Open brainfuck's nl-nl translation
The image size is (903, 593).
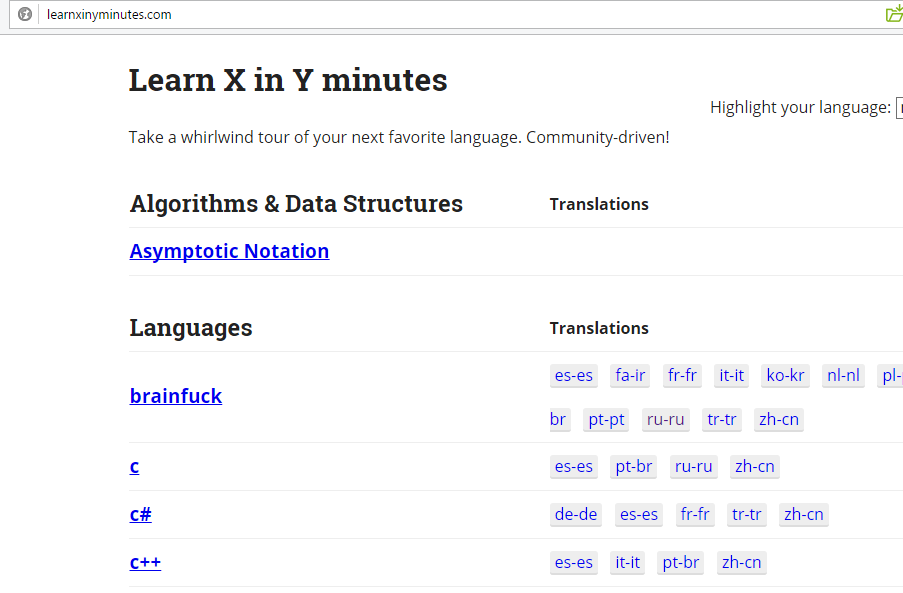pyautogui.click(x=843, y=375)
